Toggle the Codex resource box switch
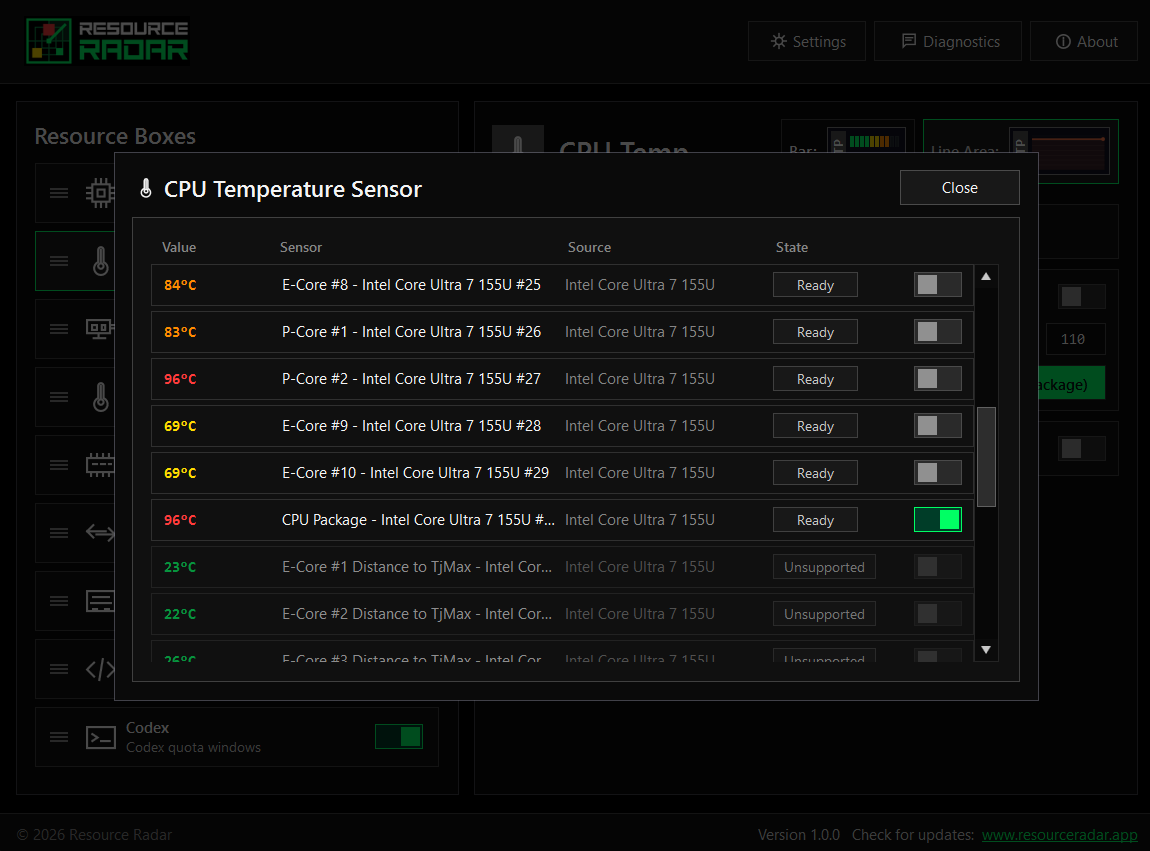1150x851 pixels. pos(398,737)
